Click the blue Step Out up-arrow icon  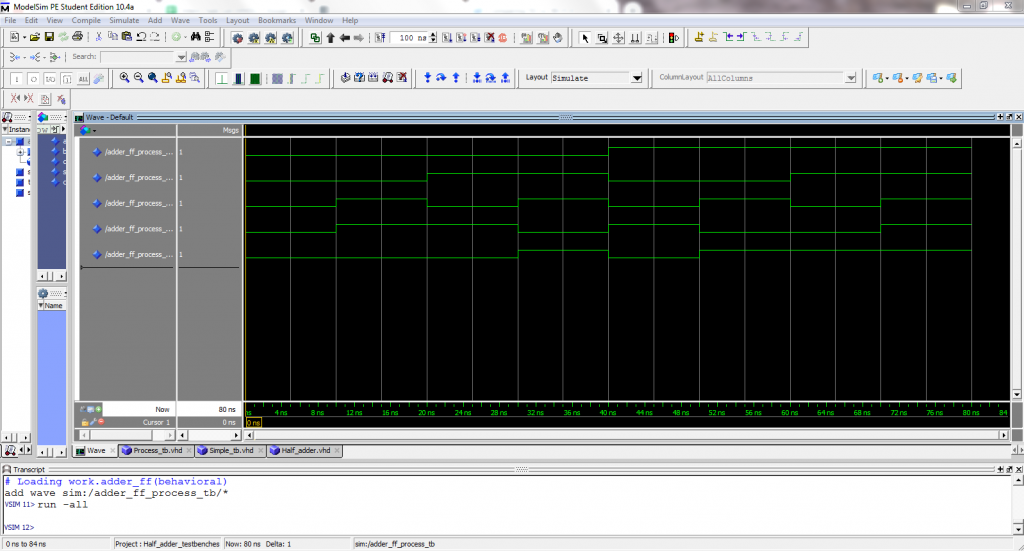456,78
